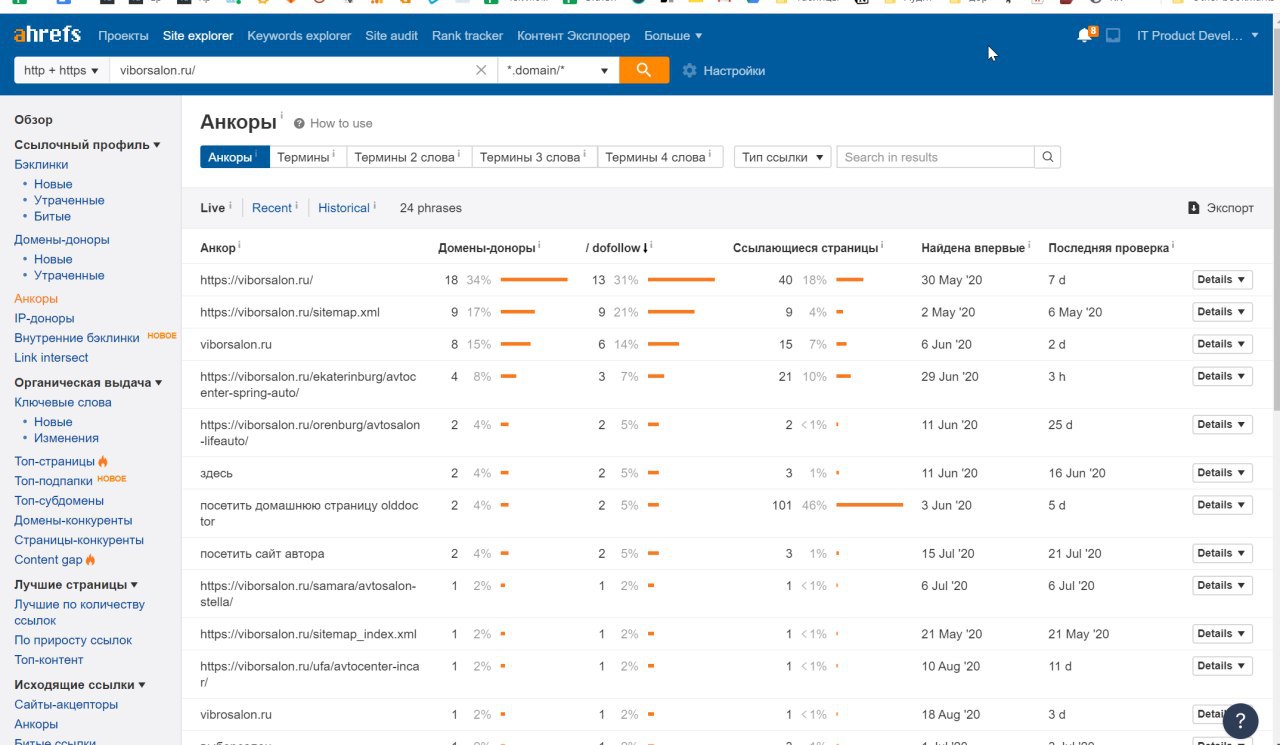Image resolution: width=1280 pixels, height=745 pixels.
Task: Switch to Термины 4 слова tab
Action: pos(660,157)
